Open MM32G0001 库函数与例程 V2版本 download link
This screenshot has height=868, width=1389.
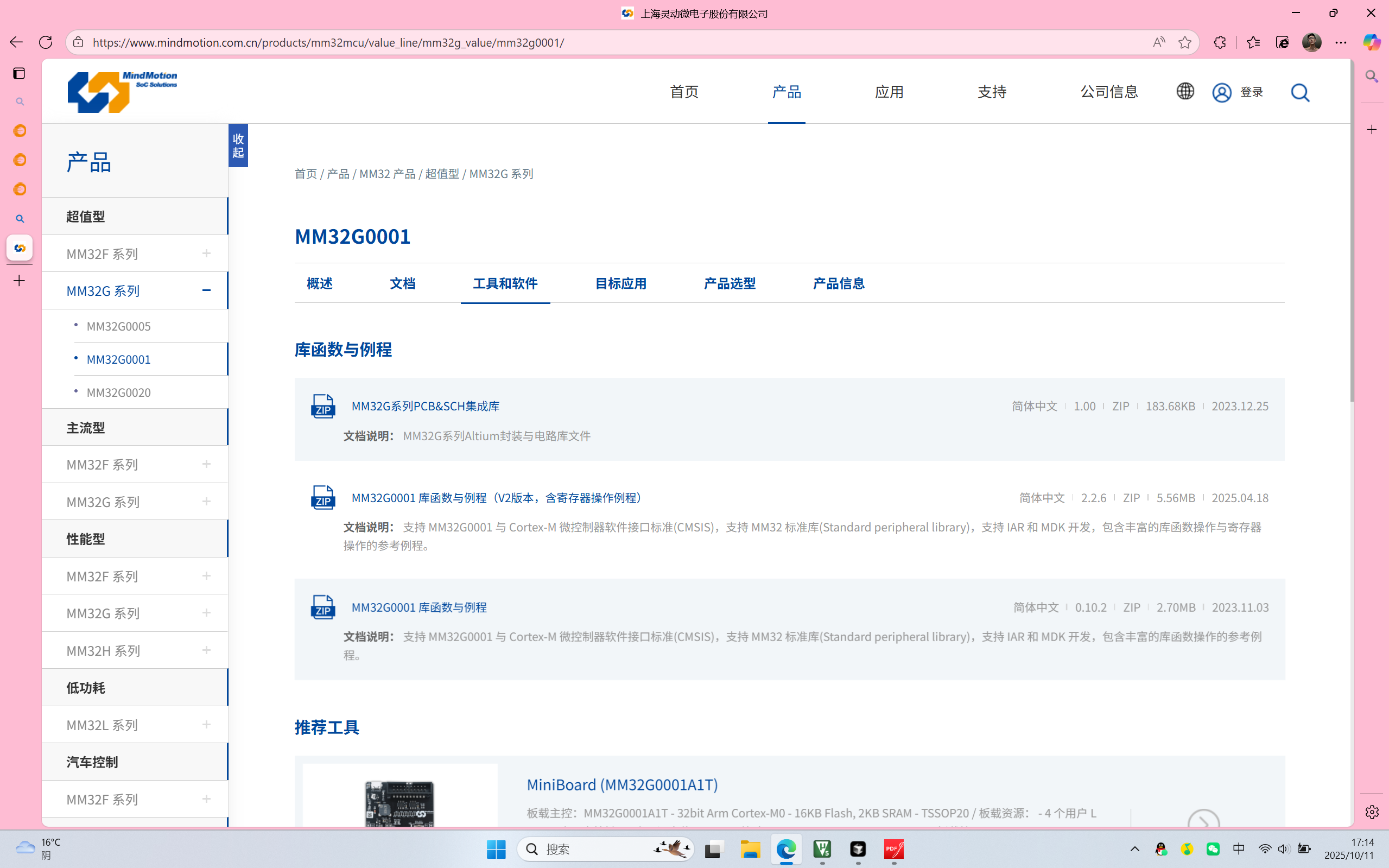pyautogui.click(x=497, y=498)
